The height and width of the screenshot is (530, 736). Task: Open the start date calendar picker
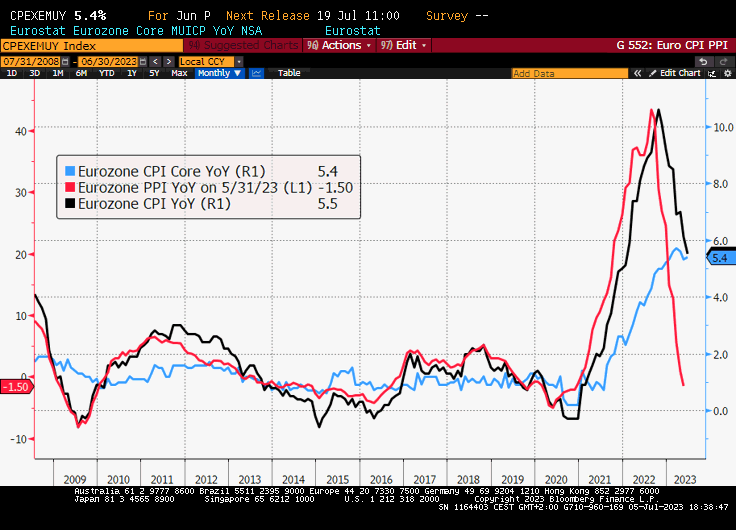[x=65, y=61]
